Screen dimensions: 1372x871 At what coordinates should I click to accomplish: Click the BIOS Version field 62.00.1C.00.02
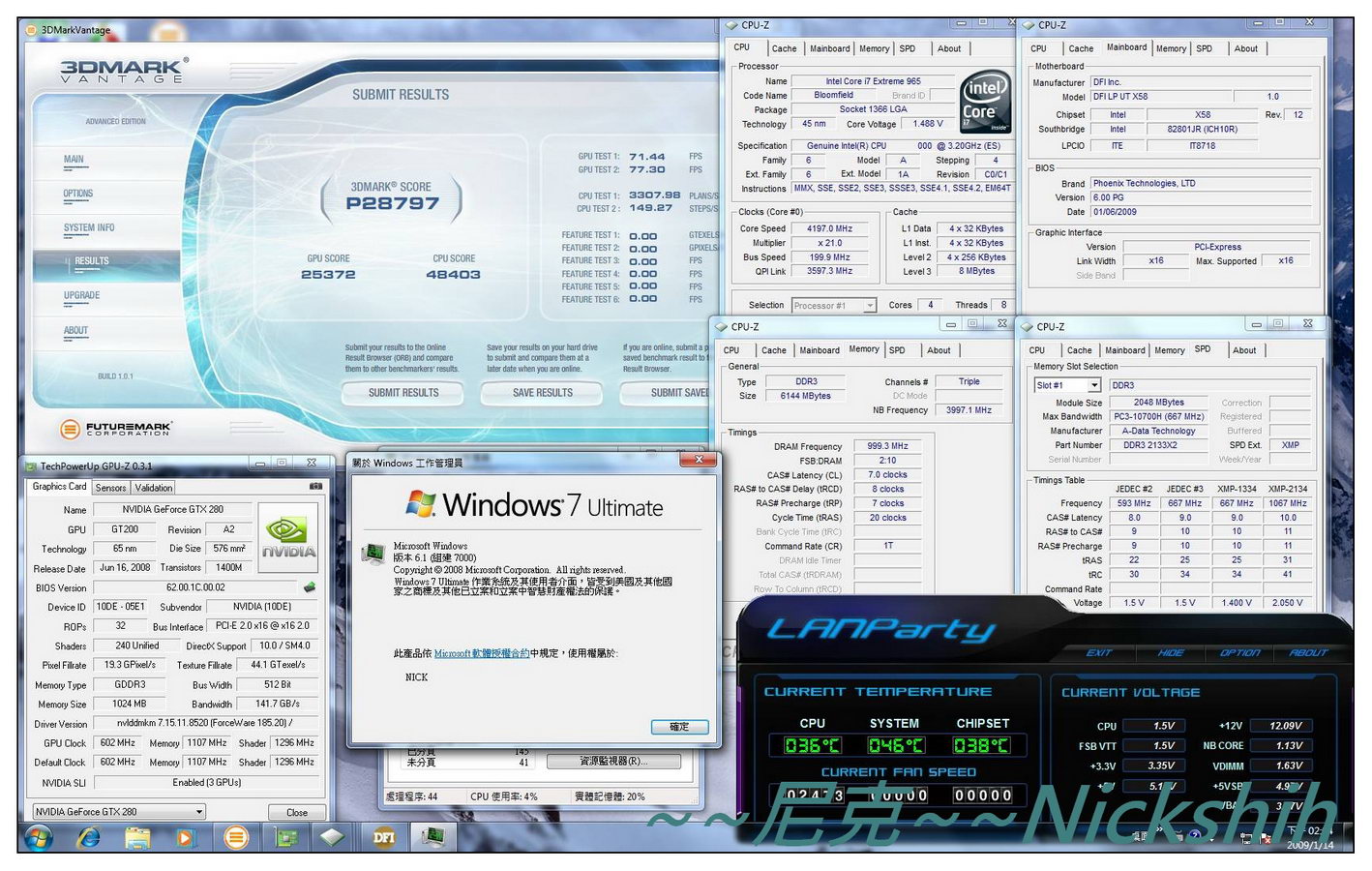pyautogui.click(x=195, y=587)
